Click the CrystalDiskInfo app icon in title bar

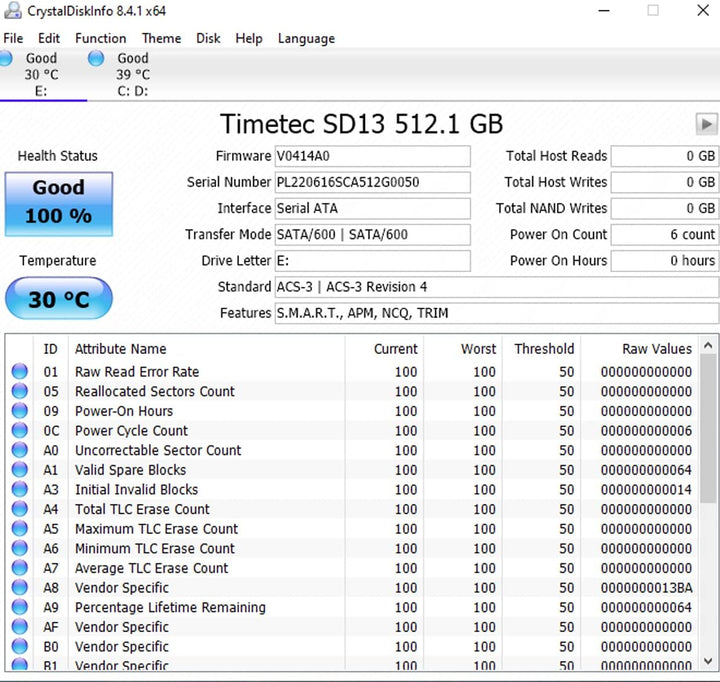(12, 10)
